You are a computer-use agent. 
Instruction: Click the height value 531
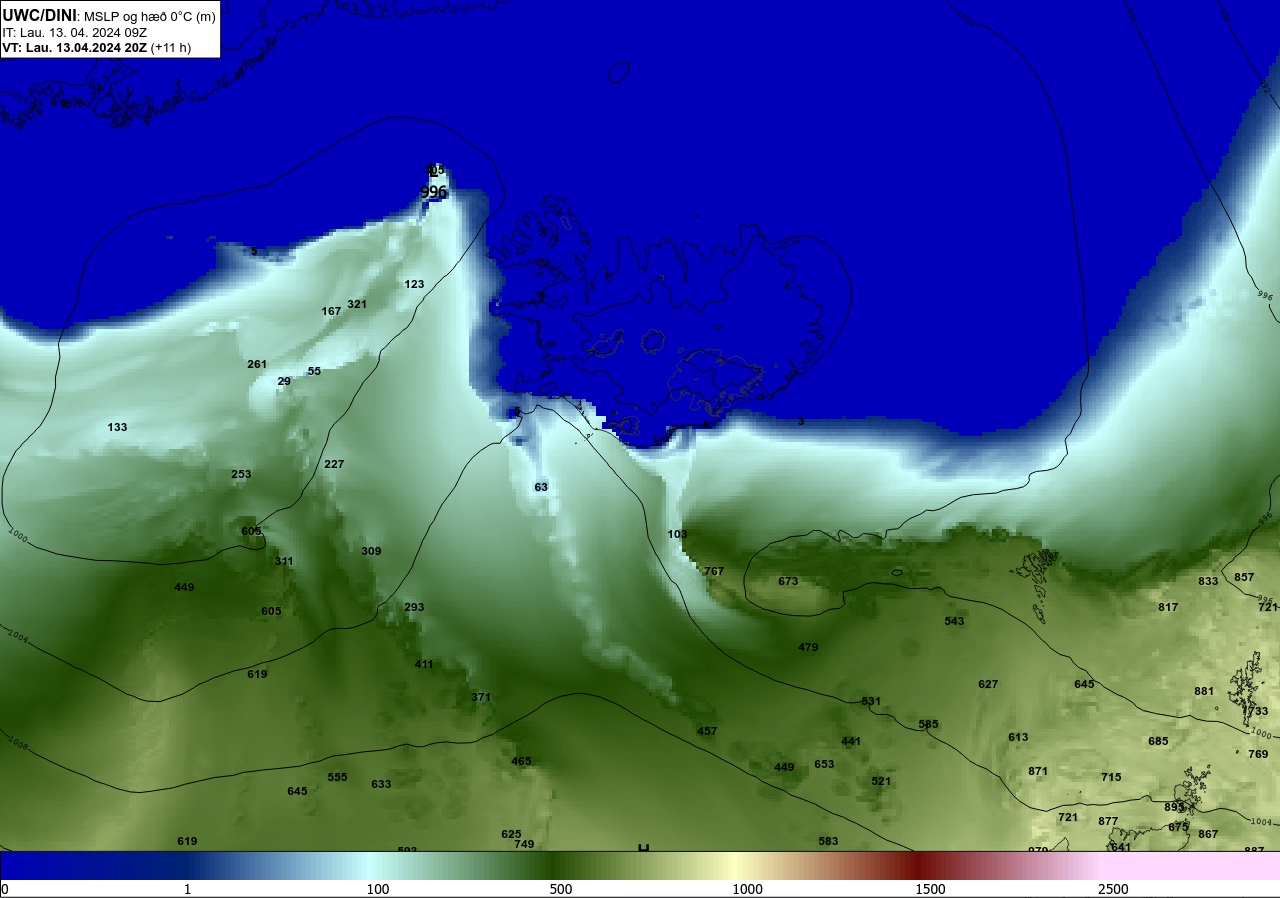[x=871, y=701]
